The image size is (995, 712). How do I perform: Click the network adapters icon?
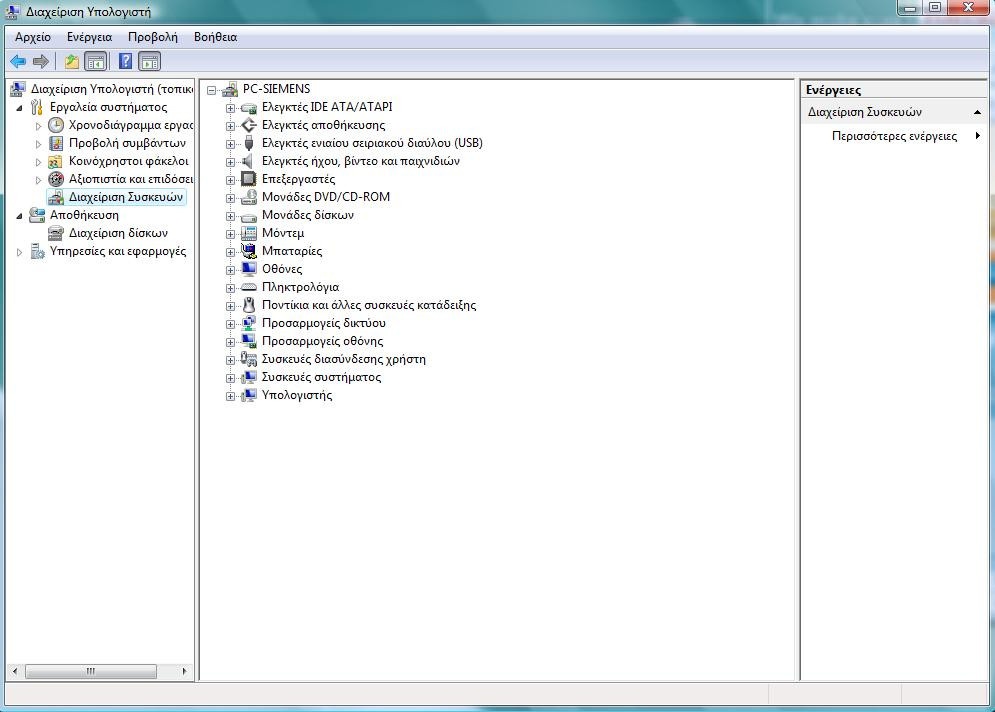(249, 323)
